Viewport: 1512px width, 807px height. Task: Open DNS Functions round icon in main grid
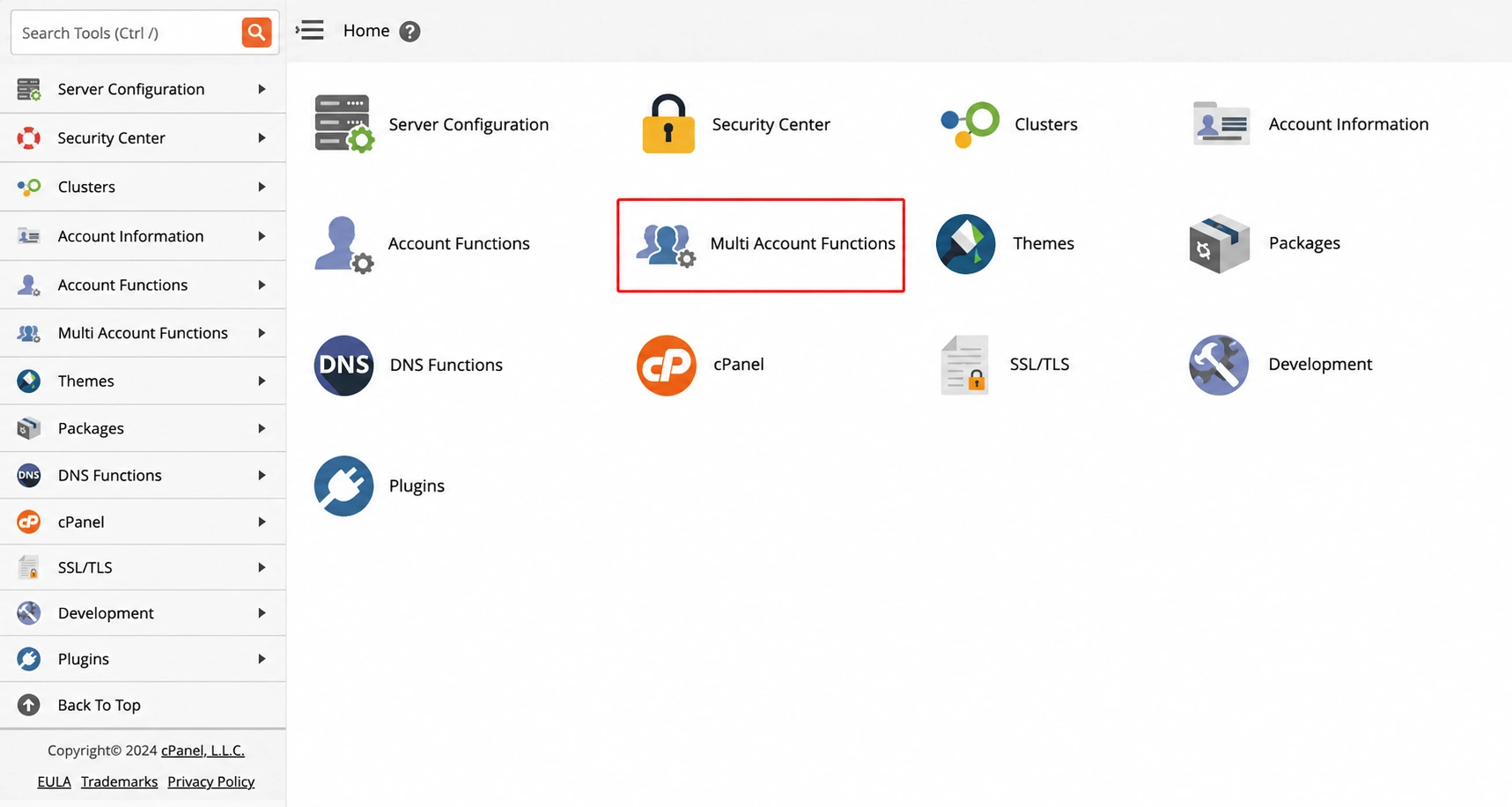click(x=343, y=365)
